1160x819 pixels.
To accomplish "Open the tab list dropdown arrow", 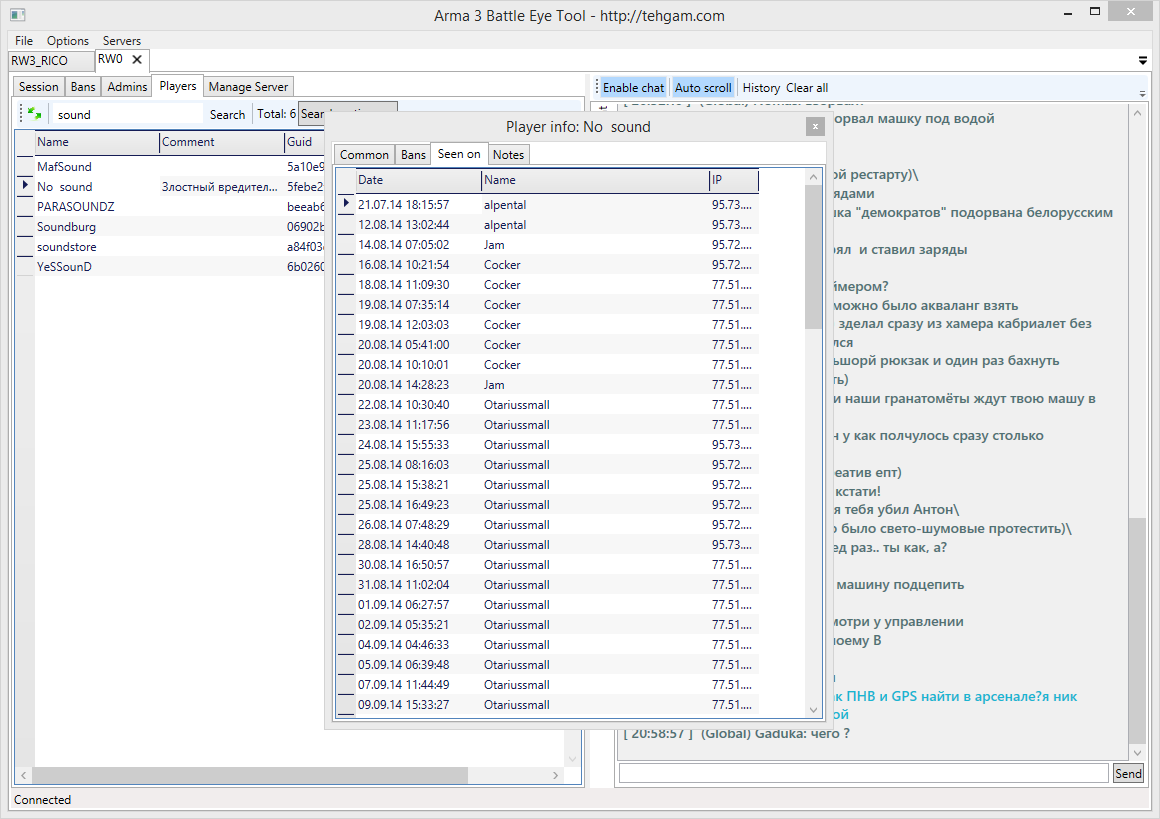I will [1143, 61].
